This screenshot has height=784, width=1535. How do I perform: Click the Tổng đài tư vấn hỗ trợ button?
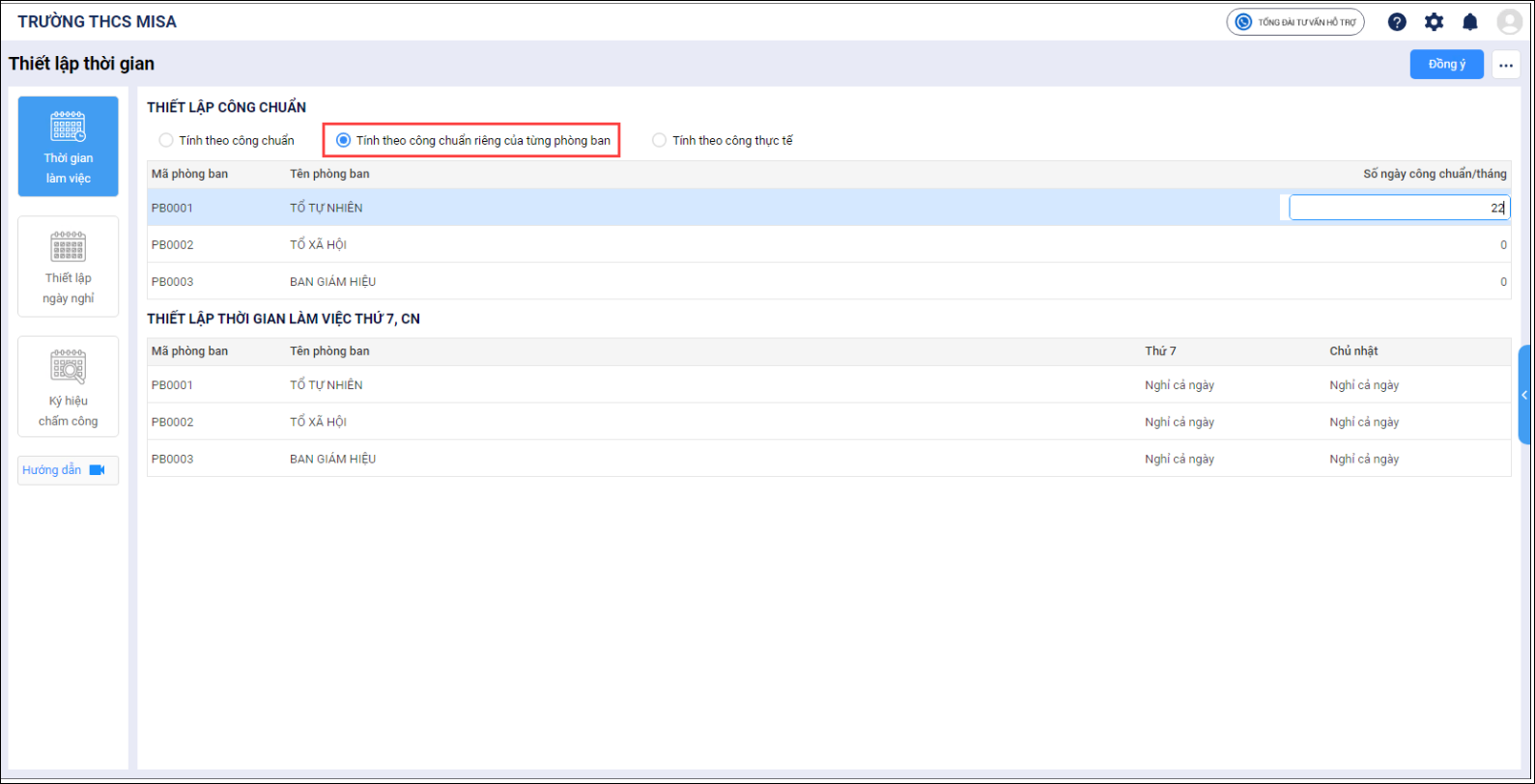[1295, 22]
